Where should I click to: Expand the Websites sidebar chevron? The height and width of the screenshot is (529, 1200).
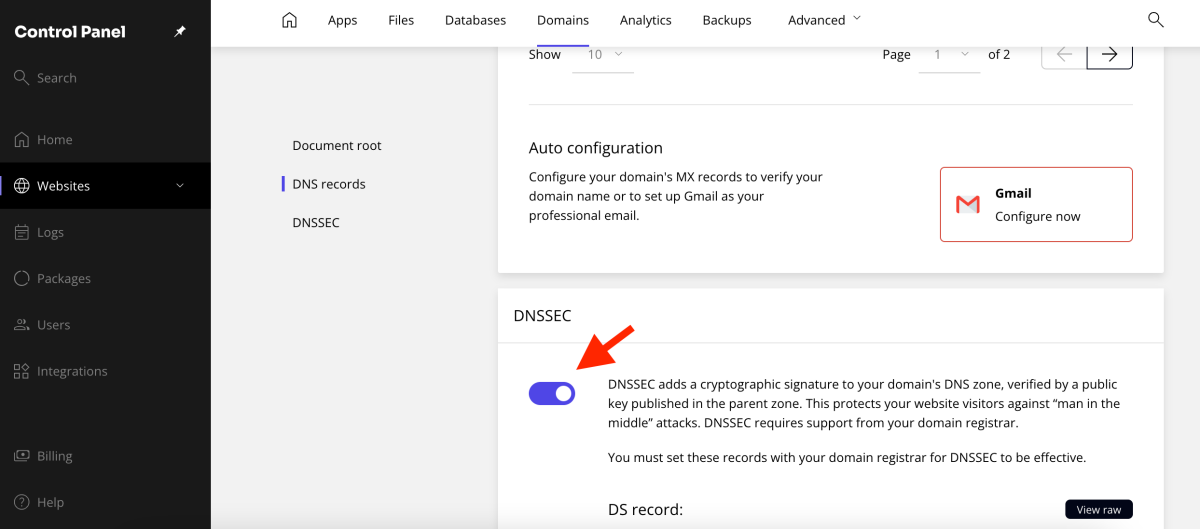pyautogui.click(x=180, y=185)
